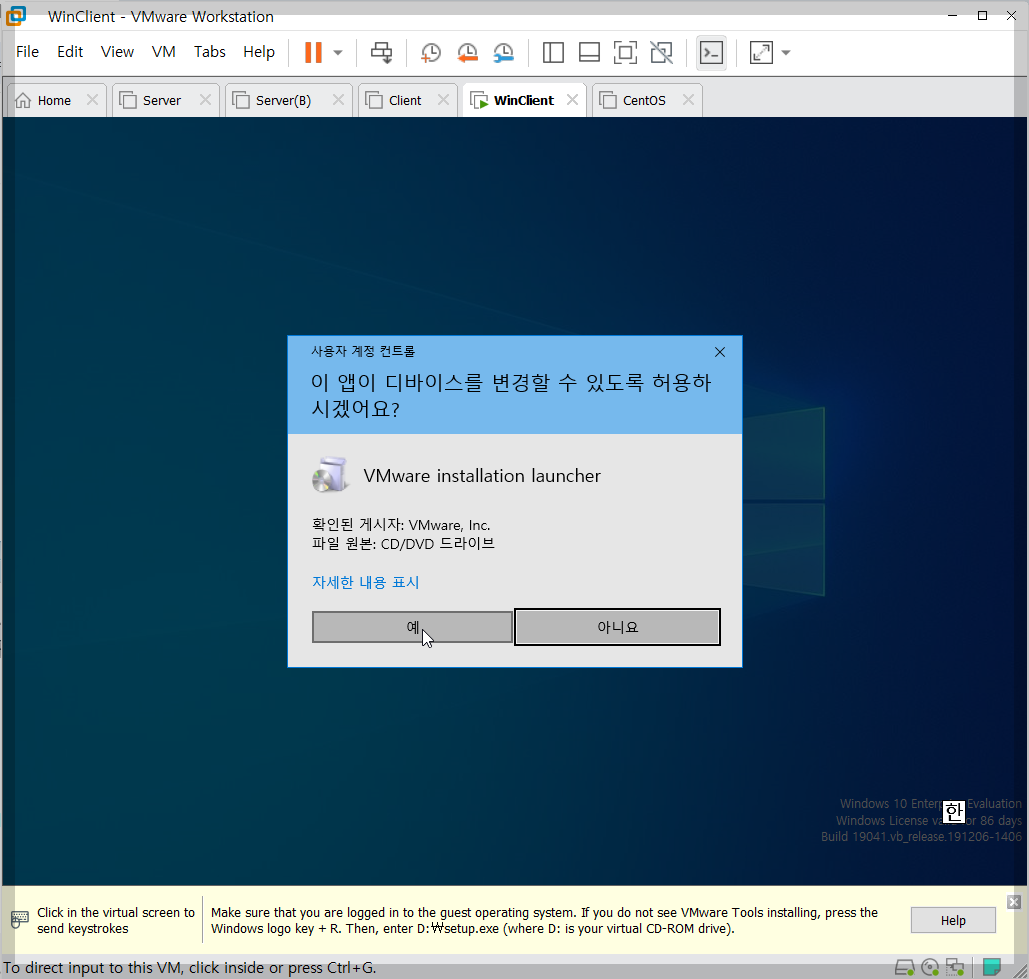Image resolution: width=1029 pixels, height=979 pixels.
Task: Pause the virtual machine
Action: click(x=313, y=52)
